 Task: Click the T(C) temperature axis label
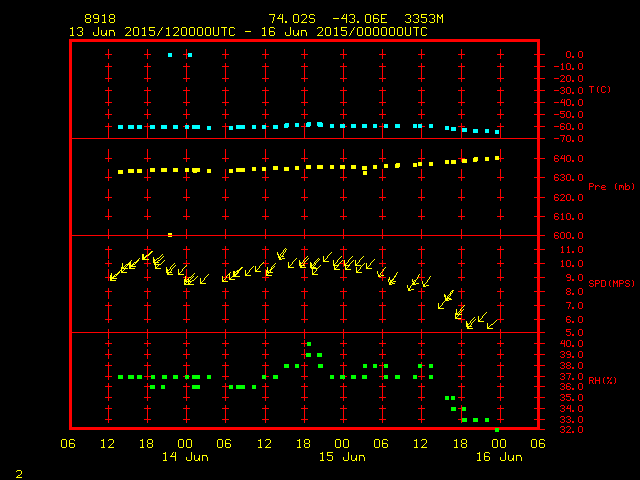pos(600,89)
